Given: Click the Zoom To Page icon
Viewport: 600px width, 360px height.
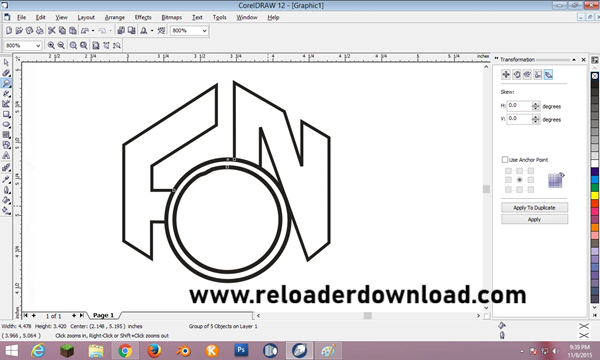Looking at the screenshot, I should [x=96, y=46].
